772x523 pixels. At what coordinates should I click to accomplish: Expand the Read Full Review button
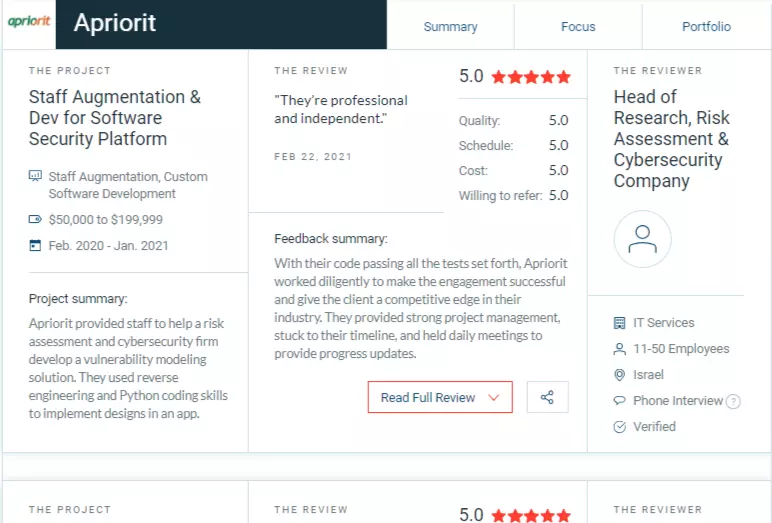tap(440, 397)
